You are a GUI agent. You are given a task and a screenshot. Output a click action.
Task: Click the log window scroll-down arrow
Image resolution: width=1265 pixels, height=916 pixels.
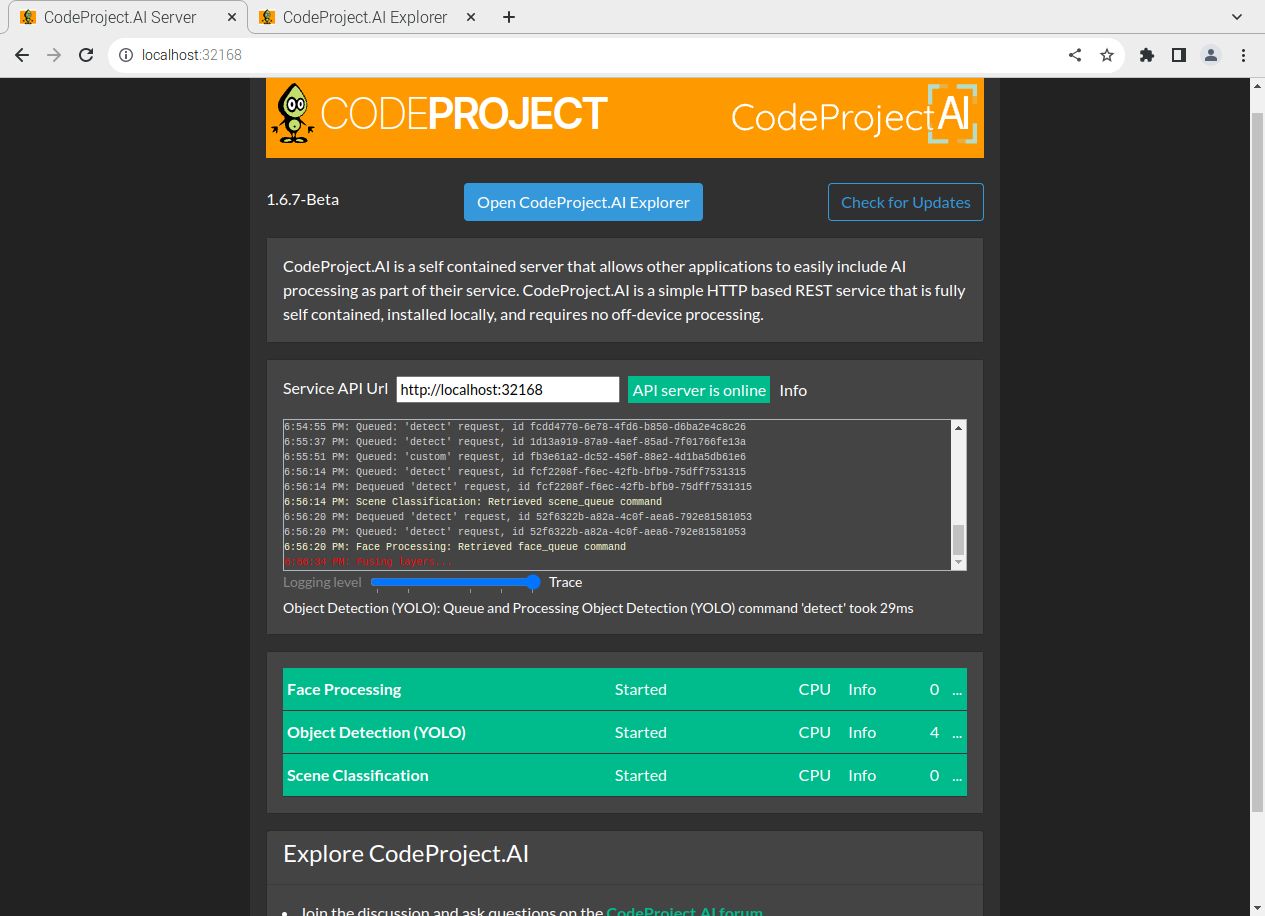(x=959, y=563)
